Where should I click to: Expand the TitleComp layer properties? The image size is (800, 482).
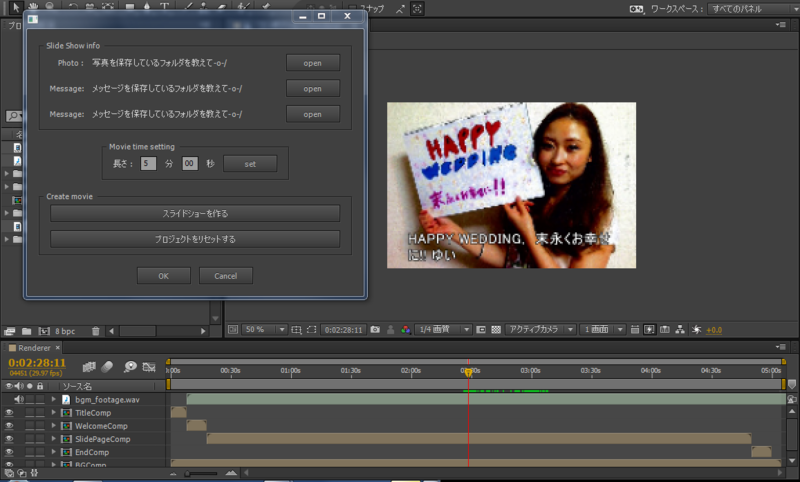(x=54, y=413)
